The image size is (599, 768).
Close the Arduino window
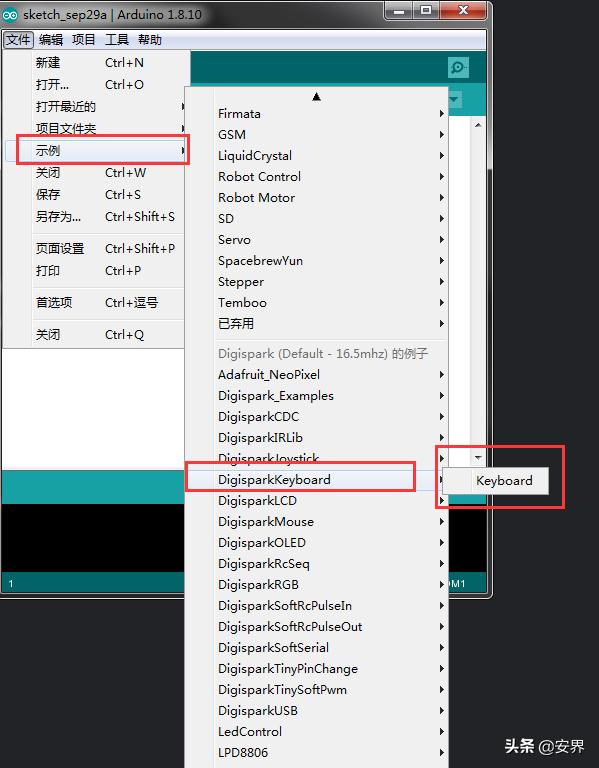pyautogui.click(x=463, y=10)
